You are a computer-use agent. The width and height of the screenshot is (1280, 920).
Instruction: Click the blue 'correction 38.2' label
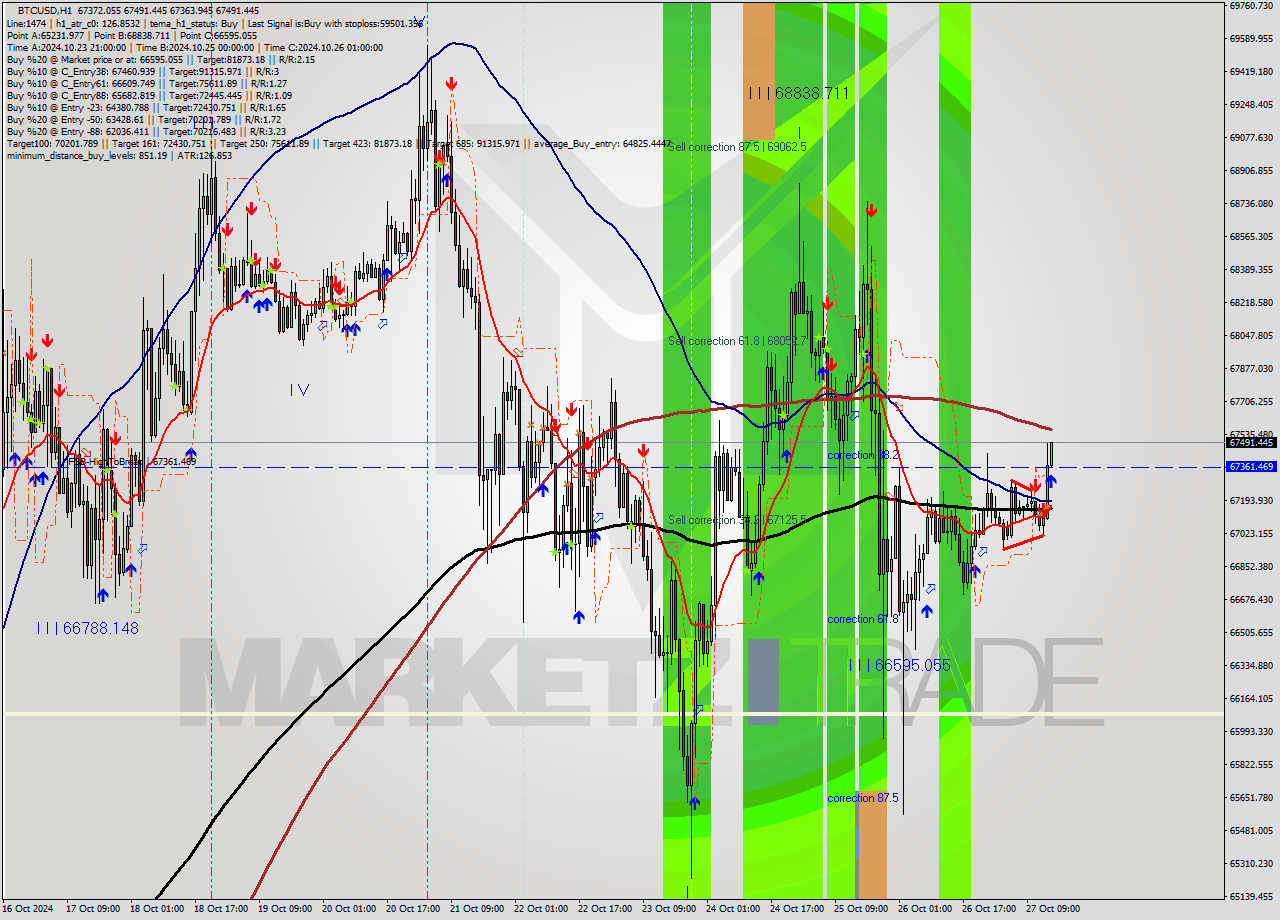point(863,455)
